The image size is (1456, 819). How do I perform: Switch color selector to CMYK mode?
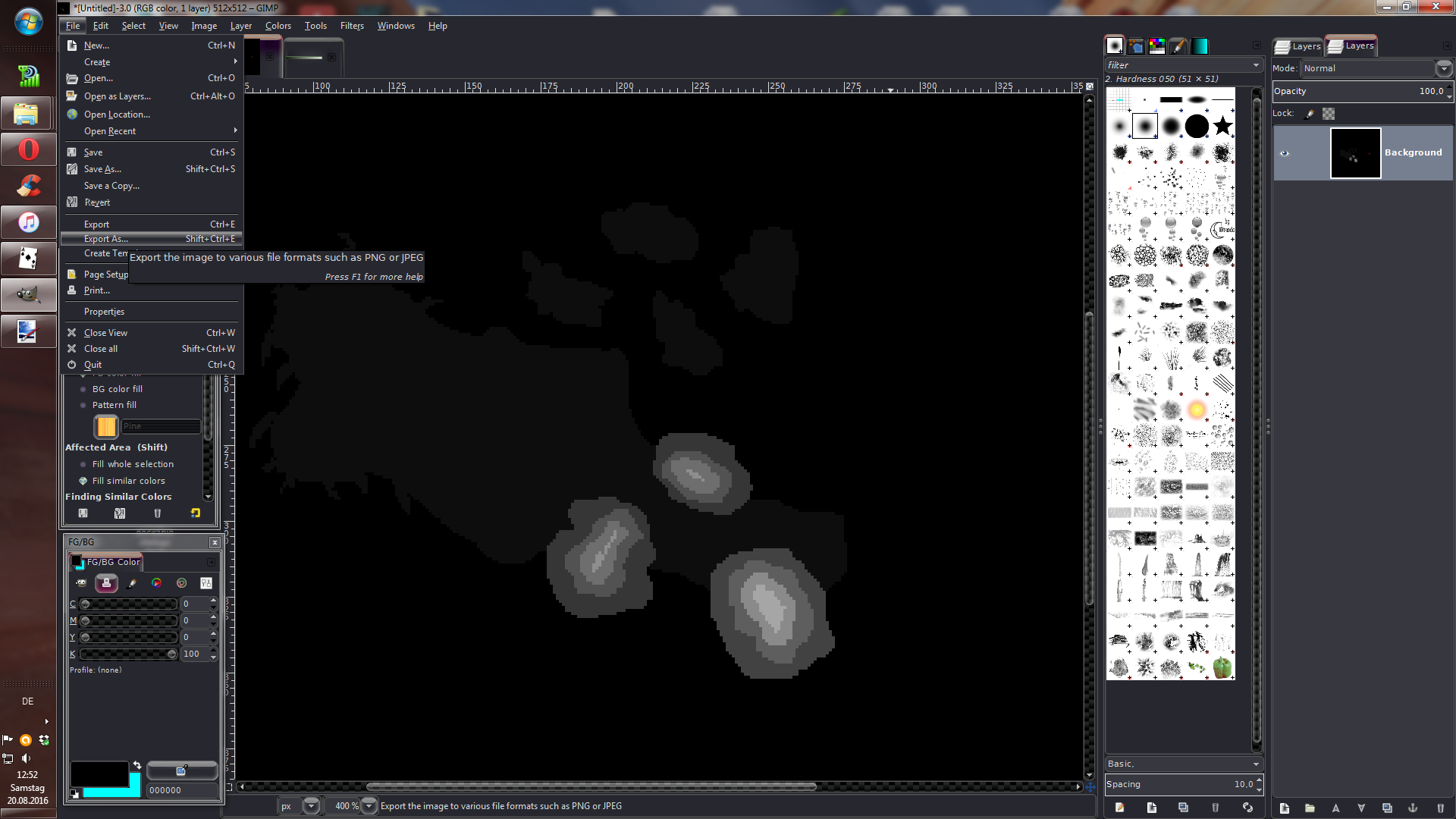click(x=106, y=583)
